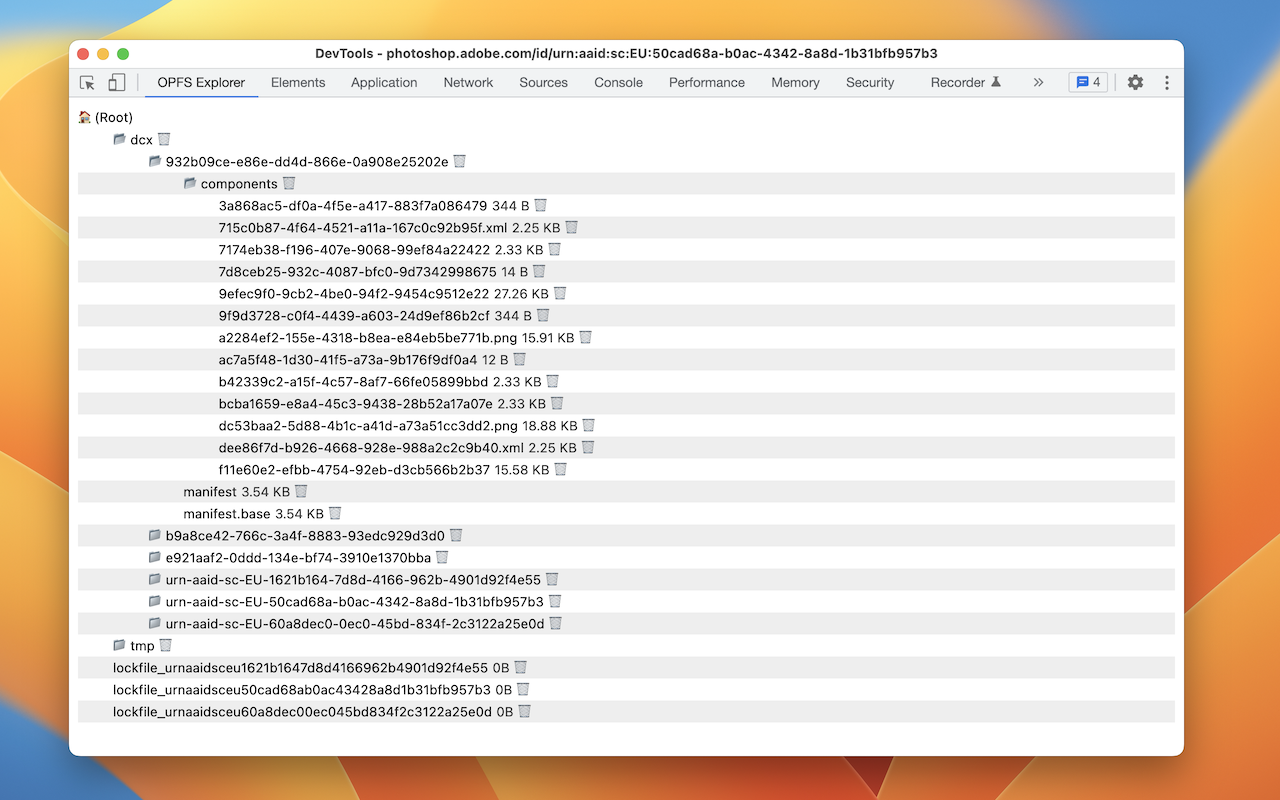Select file 715c0b87-4f64-4521-a11a-167c0c92b95f.xml
Image resolution: width=1280 pixels, height=800 pixels.
click(x=363, y=227)
